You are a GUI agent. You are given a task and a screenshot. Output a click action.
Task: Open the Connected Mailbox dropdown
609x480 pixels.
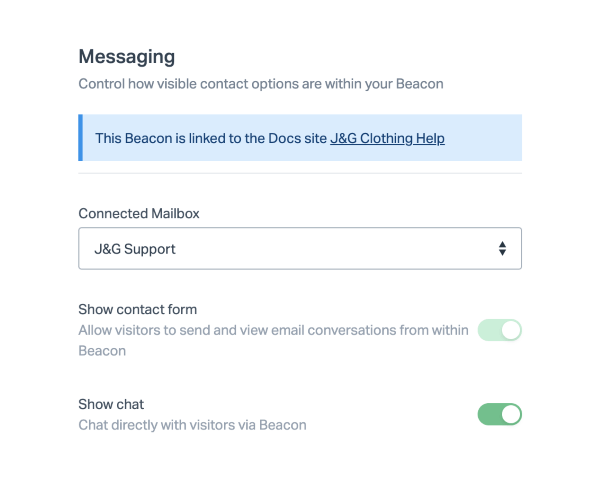click(x=300, y=249)
